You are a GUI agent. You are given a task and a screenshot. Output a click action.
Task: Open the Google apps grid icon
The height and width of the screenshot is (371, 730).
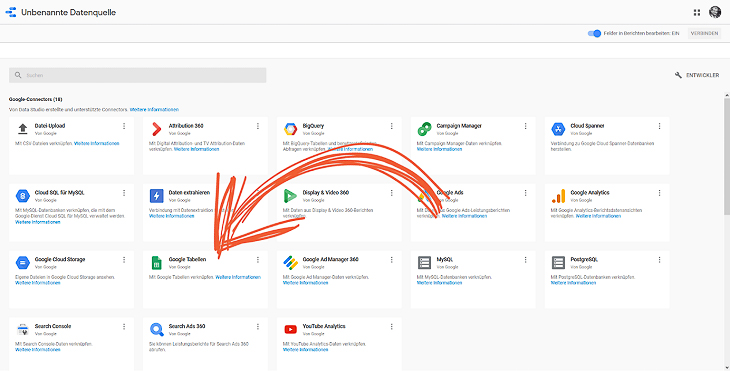pos(696,13)
